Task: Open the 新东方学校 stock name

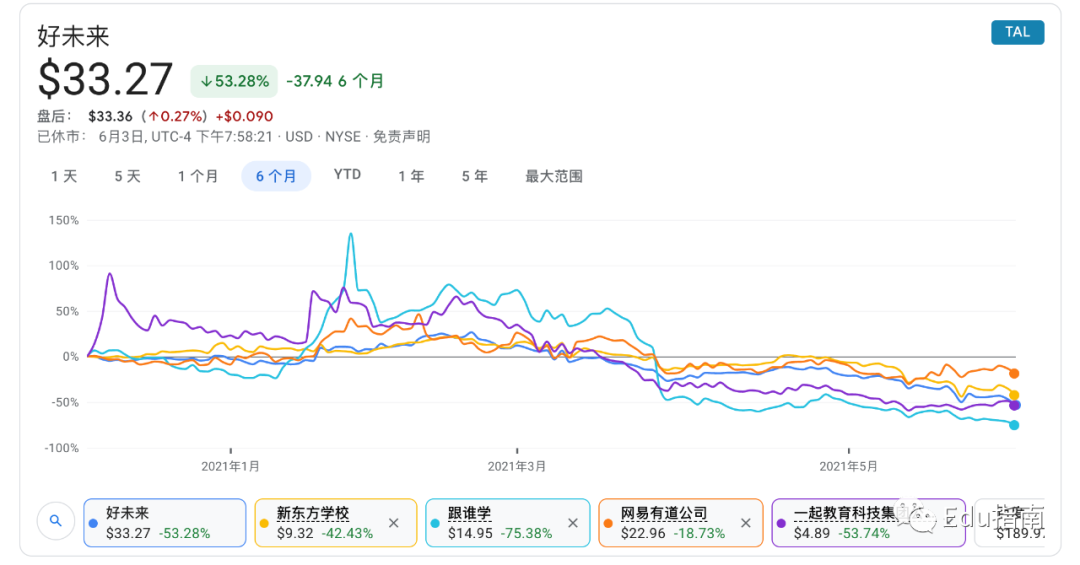Action: tap(313, 513)
